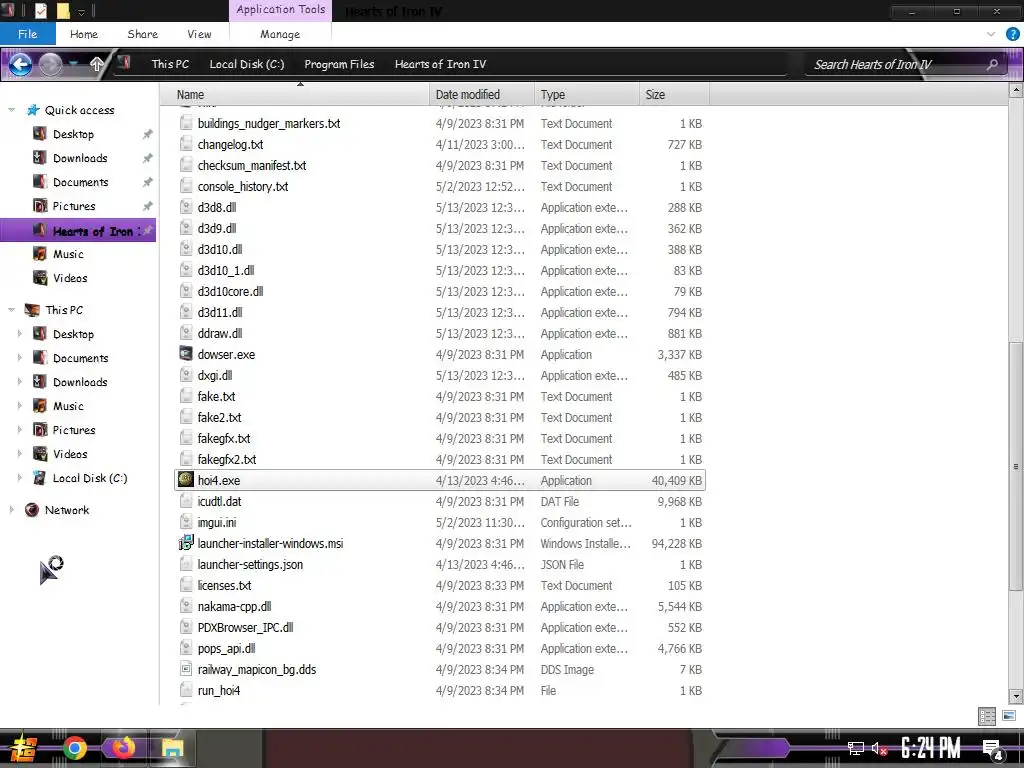Sort by Date modified column header

click(482, 95)
